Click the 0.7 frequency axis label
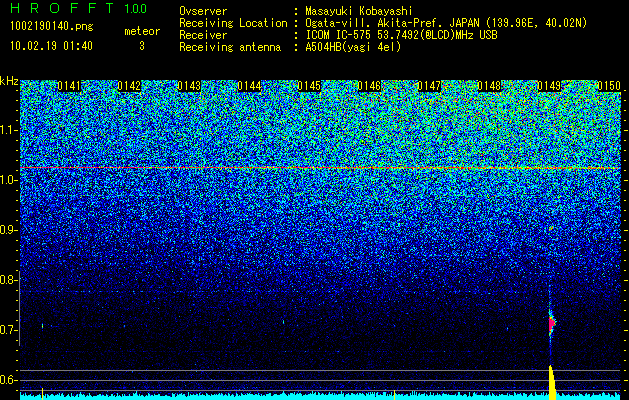Image resolution: width=629 pixels, height=400 pixels. point(8,330)
